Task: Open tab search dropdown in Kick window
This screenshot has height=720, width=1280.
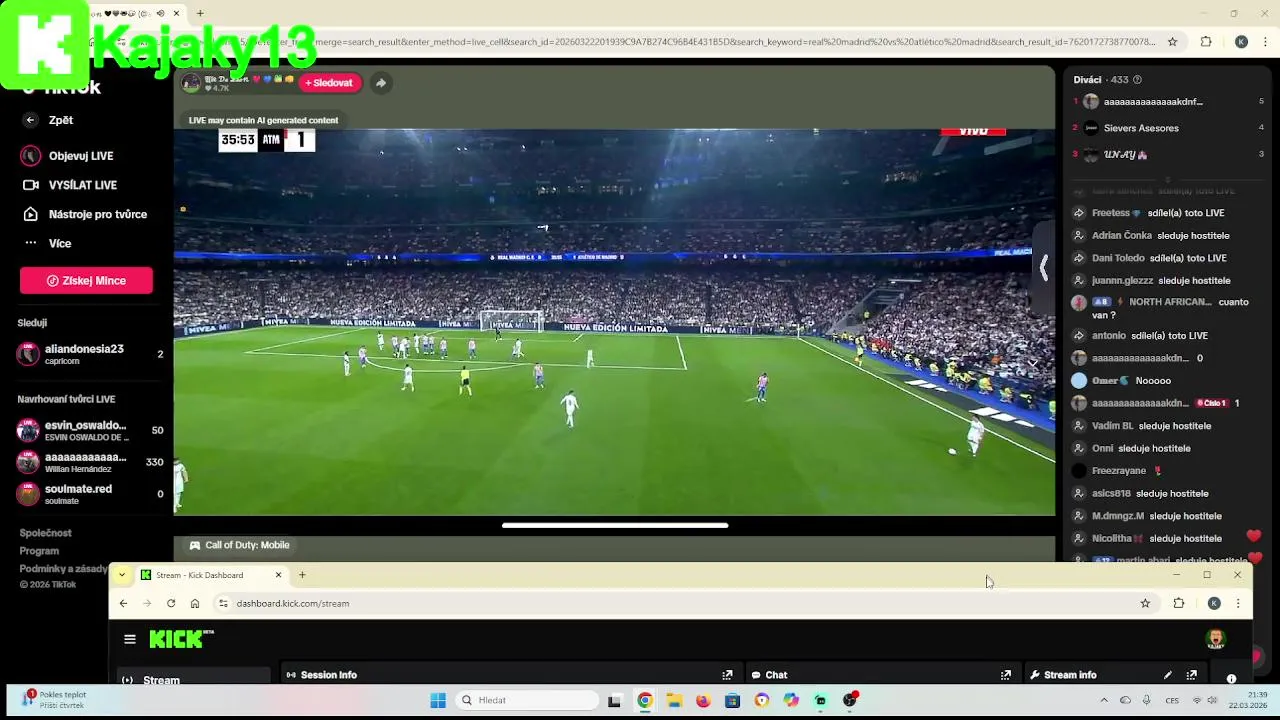Action: point(121,575)
